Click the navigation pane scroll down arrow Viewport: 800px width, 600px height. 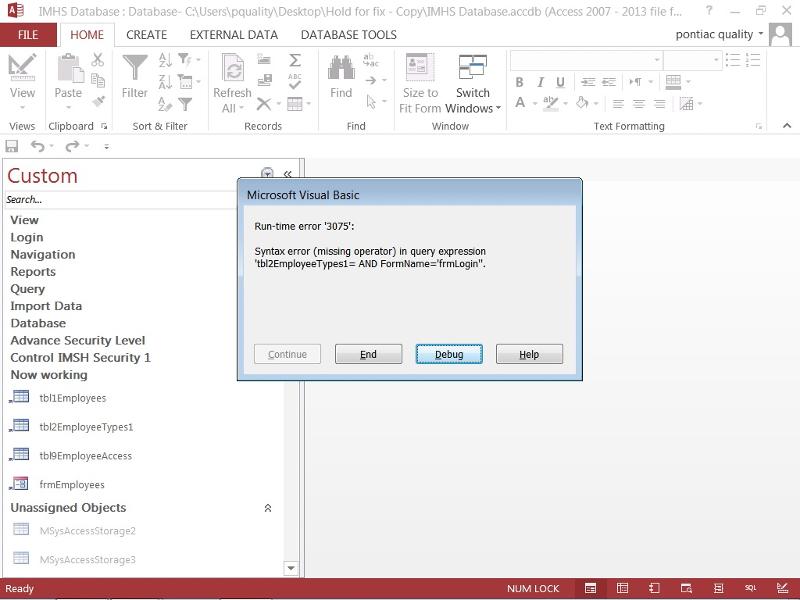click(290, 568)
